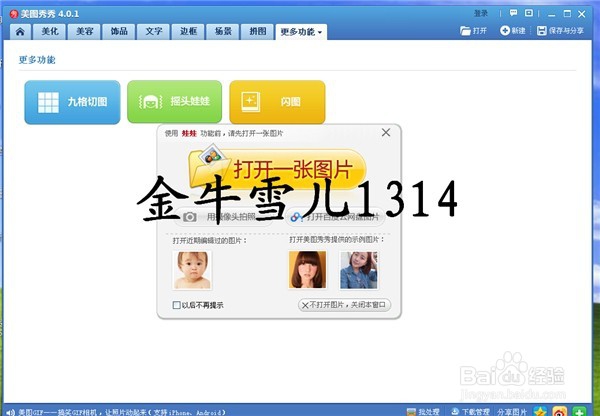Click 保存与分享 floppy disk icon

541,31
